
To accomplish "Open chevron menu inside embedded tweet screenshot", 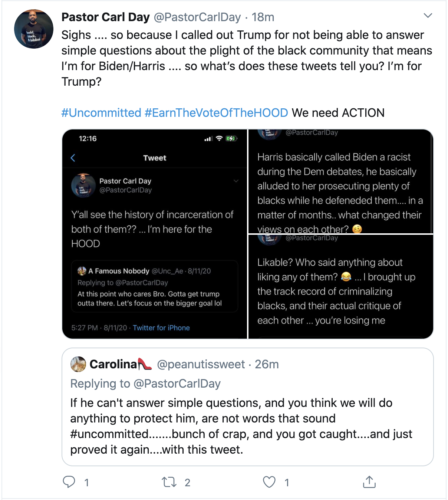I will pyautogui.click(x=236, y=181).
